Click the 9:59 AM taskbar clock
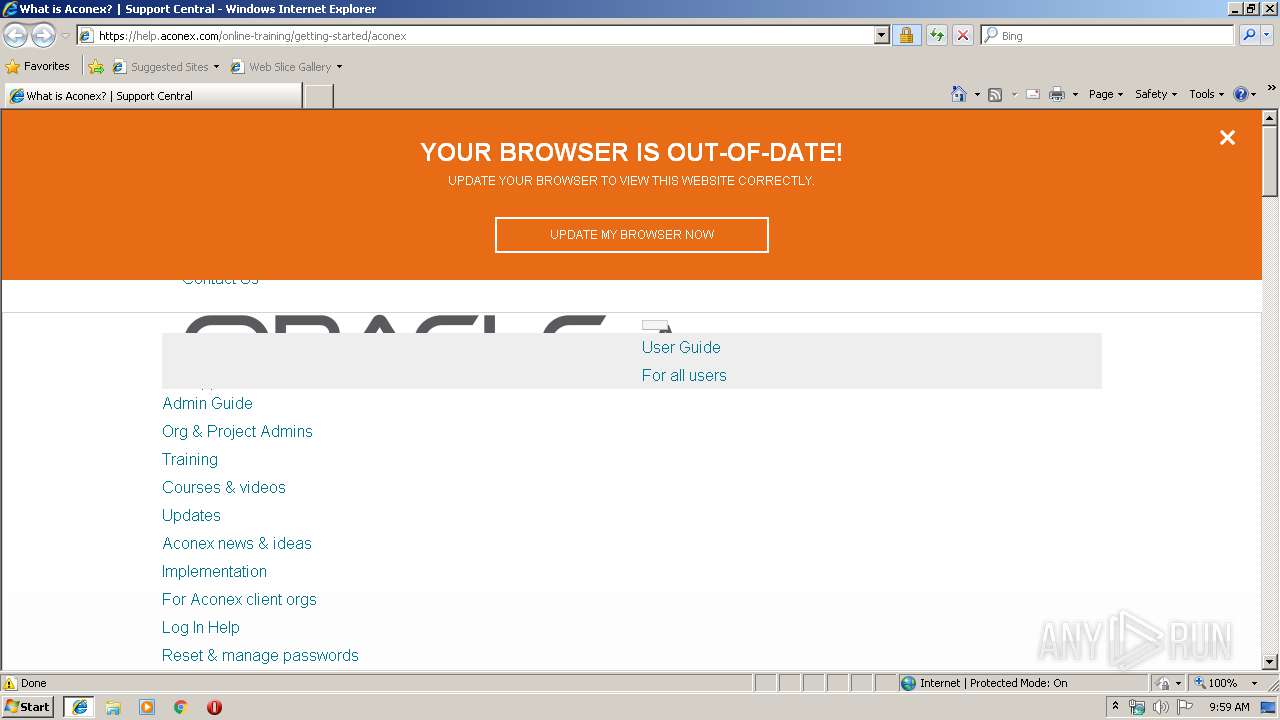Viewport: 1280px width, 720px height. coord(1229,707)
